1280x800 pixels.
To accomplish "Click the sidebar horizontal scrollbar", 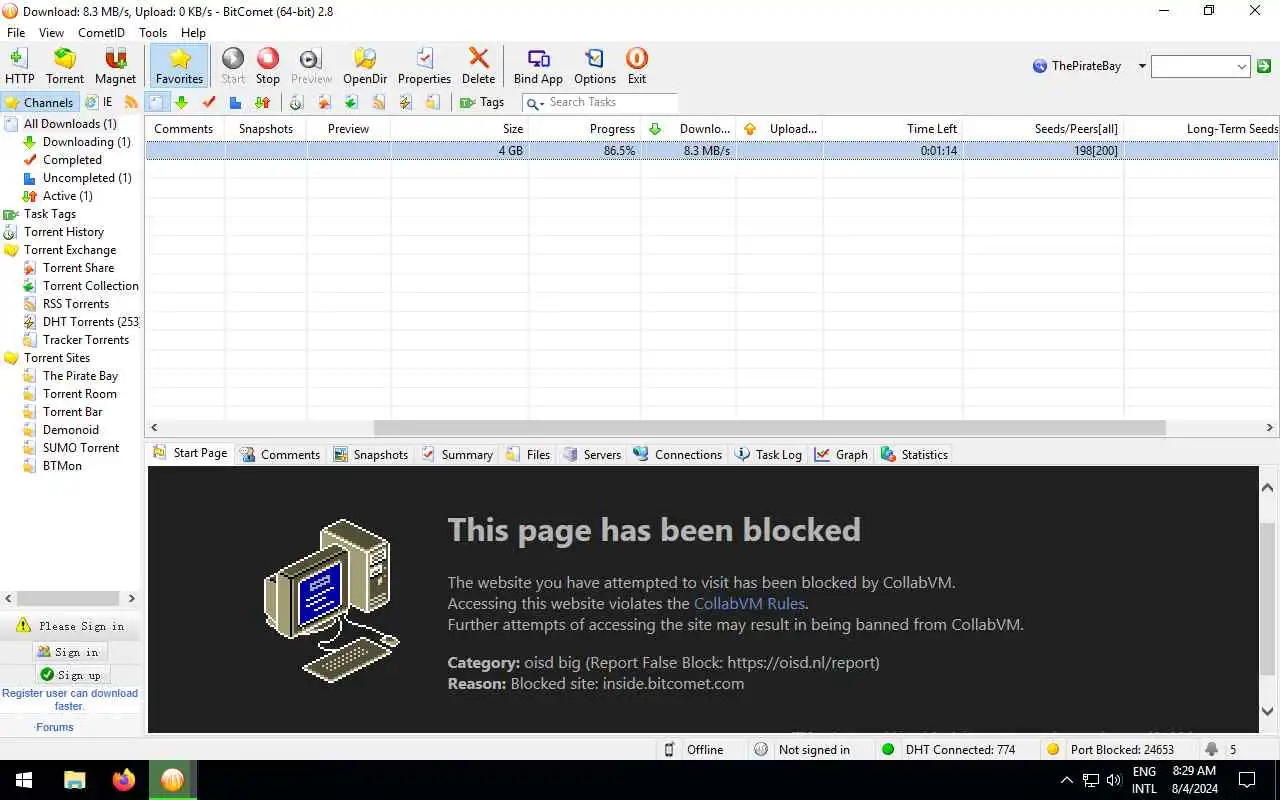I will [66, 598].
